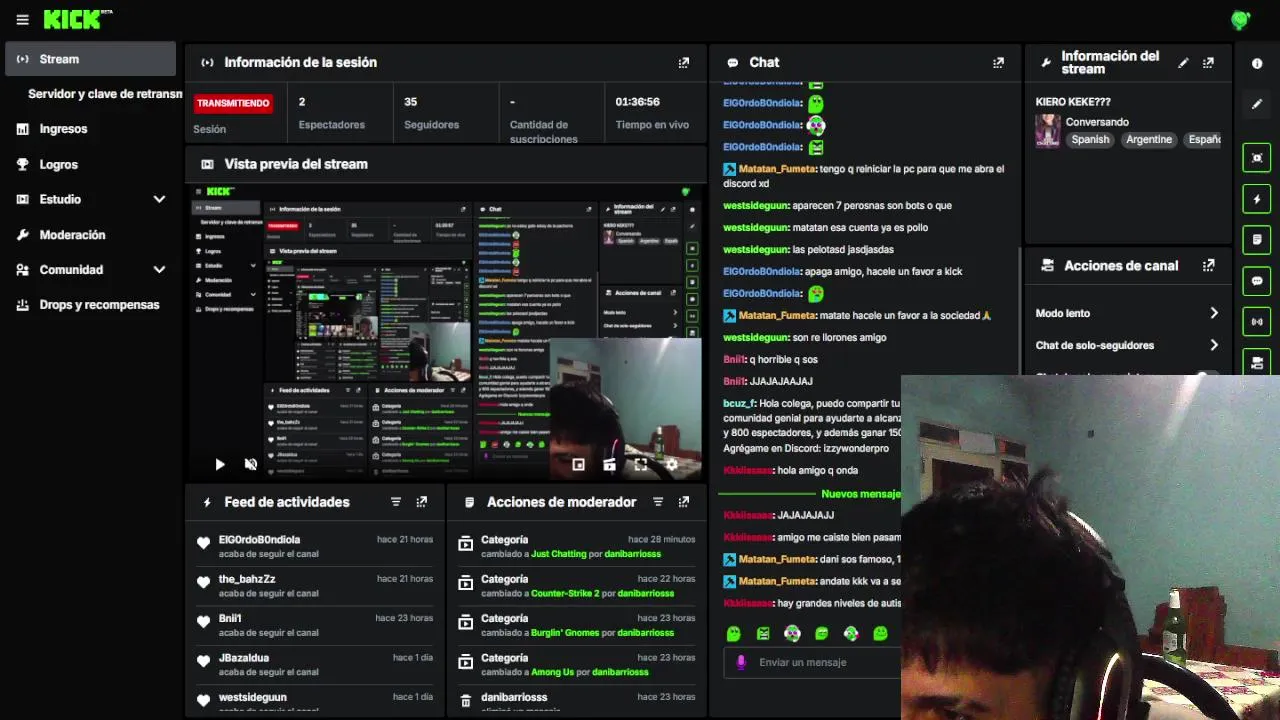Pop out the Feed de actividades panel
Screen dimensions: 1280x720
point(422,502)
